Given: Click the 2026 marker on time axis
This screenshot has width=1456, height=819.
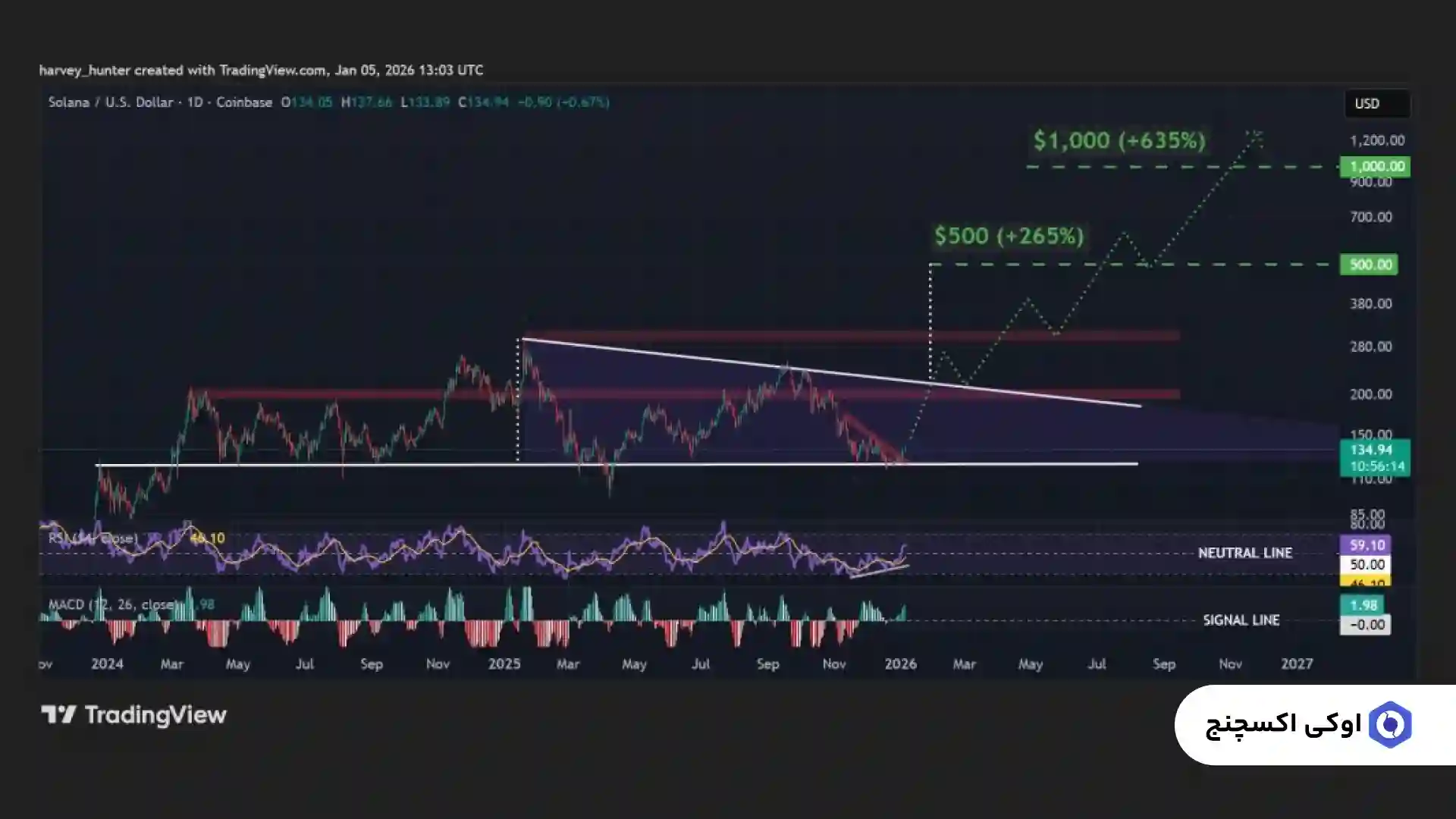Looking at the screenshot, I should 900,664.
